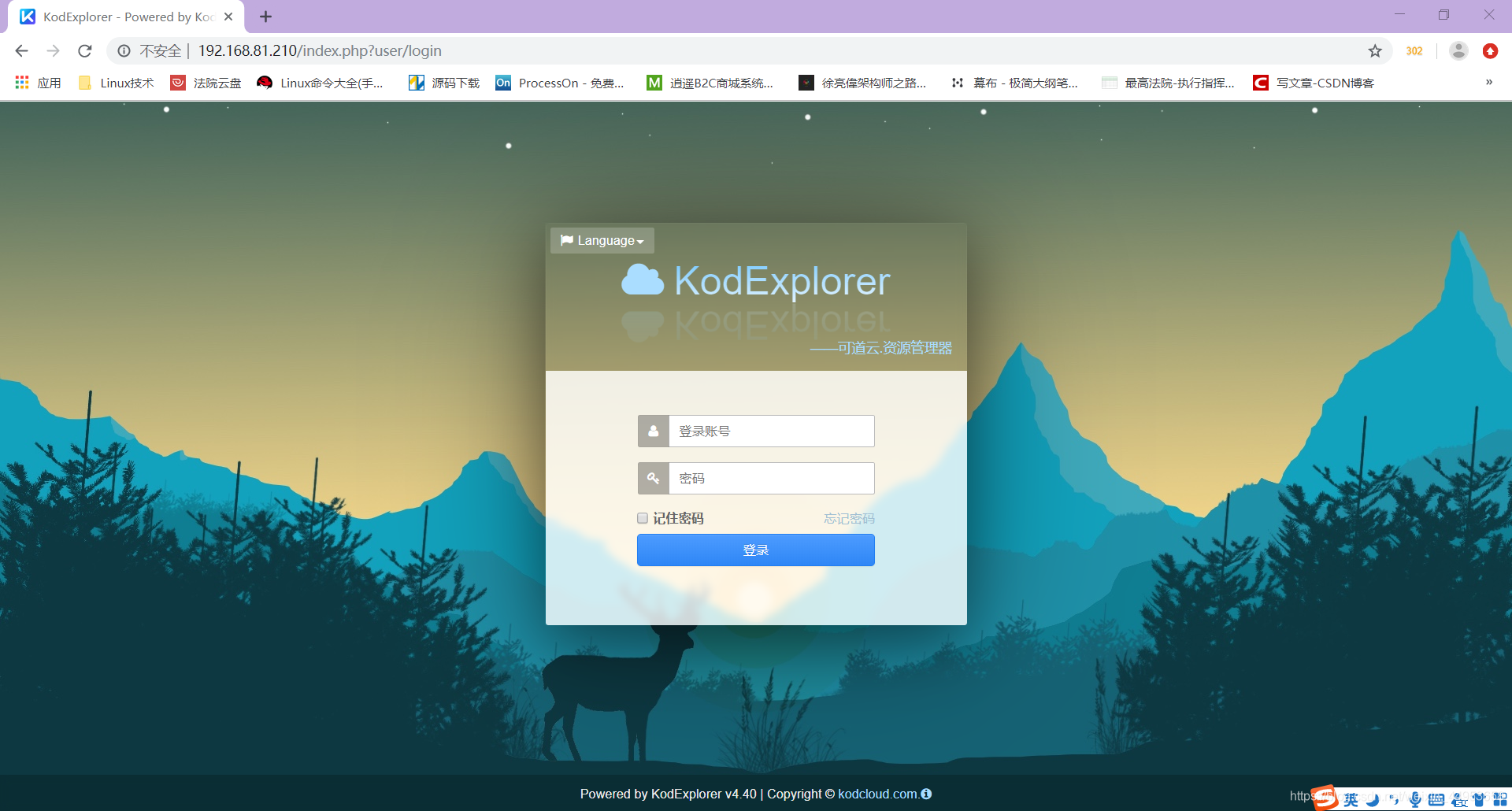Viewport: 1512px width, 811px height.
Task: Click the info icon after kodcloud.com
Action: pos(926,794)
